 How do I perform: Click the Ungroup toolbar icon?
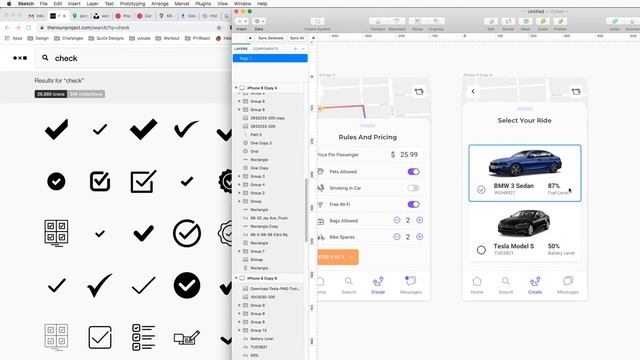(436, 21)
